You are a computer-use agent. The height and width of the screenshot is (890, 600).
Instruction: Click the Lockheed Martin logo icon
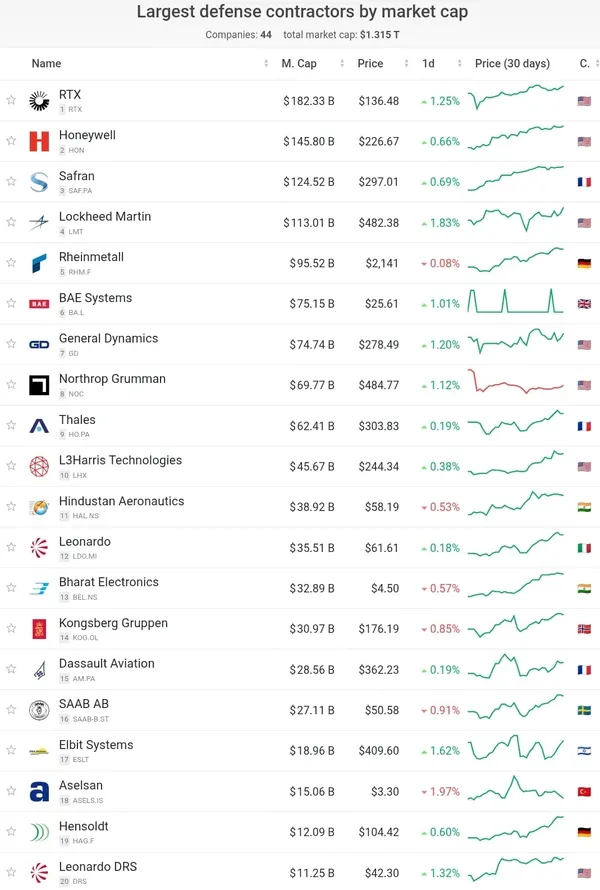click(x=39, y=223)
